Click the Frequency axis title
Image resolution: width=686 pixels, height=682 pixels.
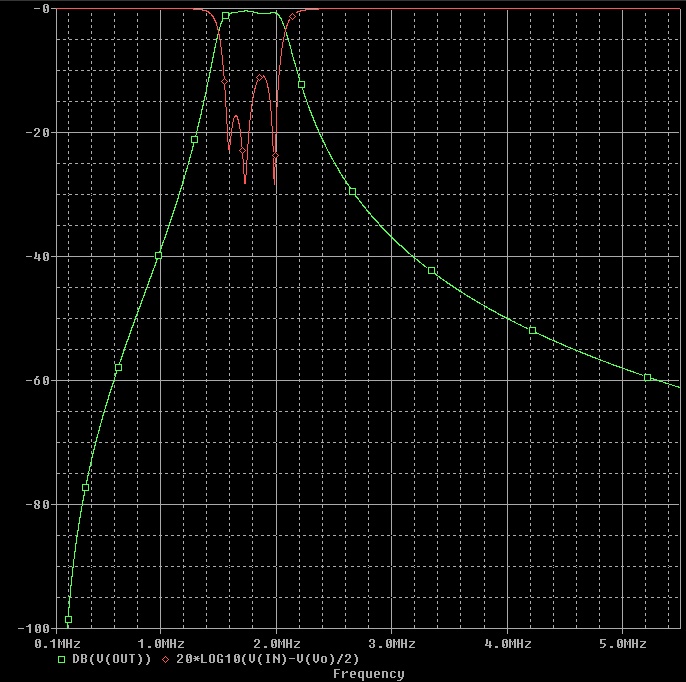[368, 674]
